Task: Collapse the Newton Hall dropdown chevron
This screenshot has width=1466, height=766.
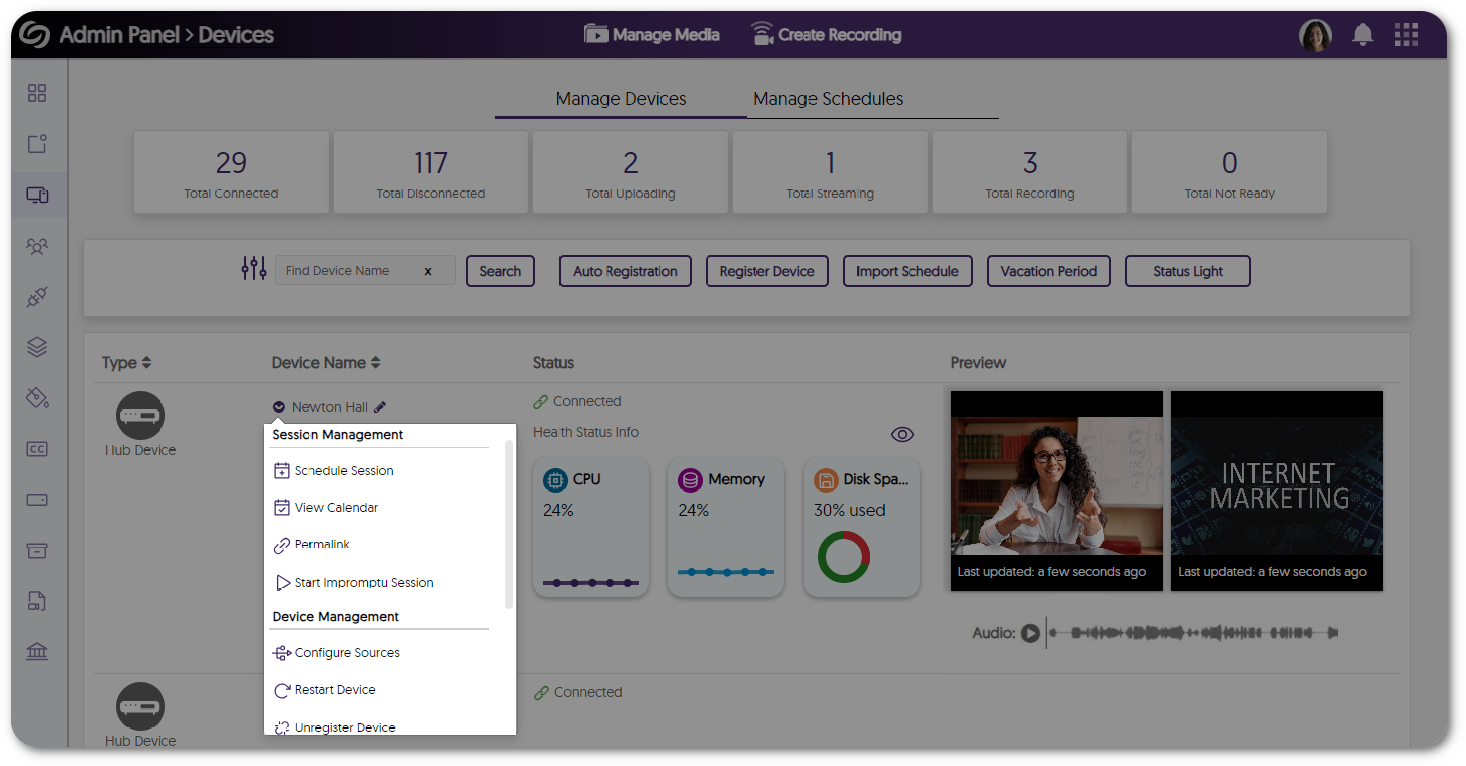Action: [279, 407]
